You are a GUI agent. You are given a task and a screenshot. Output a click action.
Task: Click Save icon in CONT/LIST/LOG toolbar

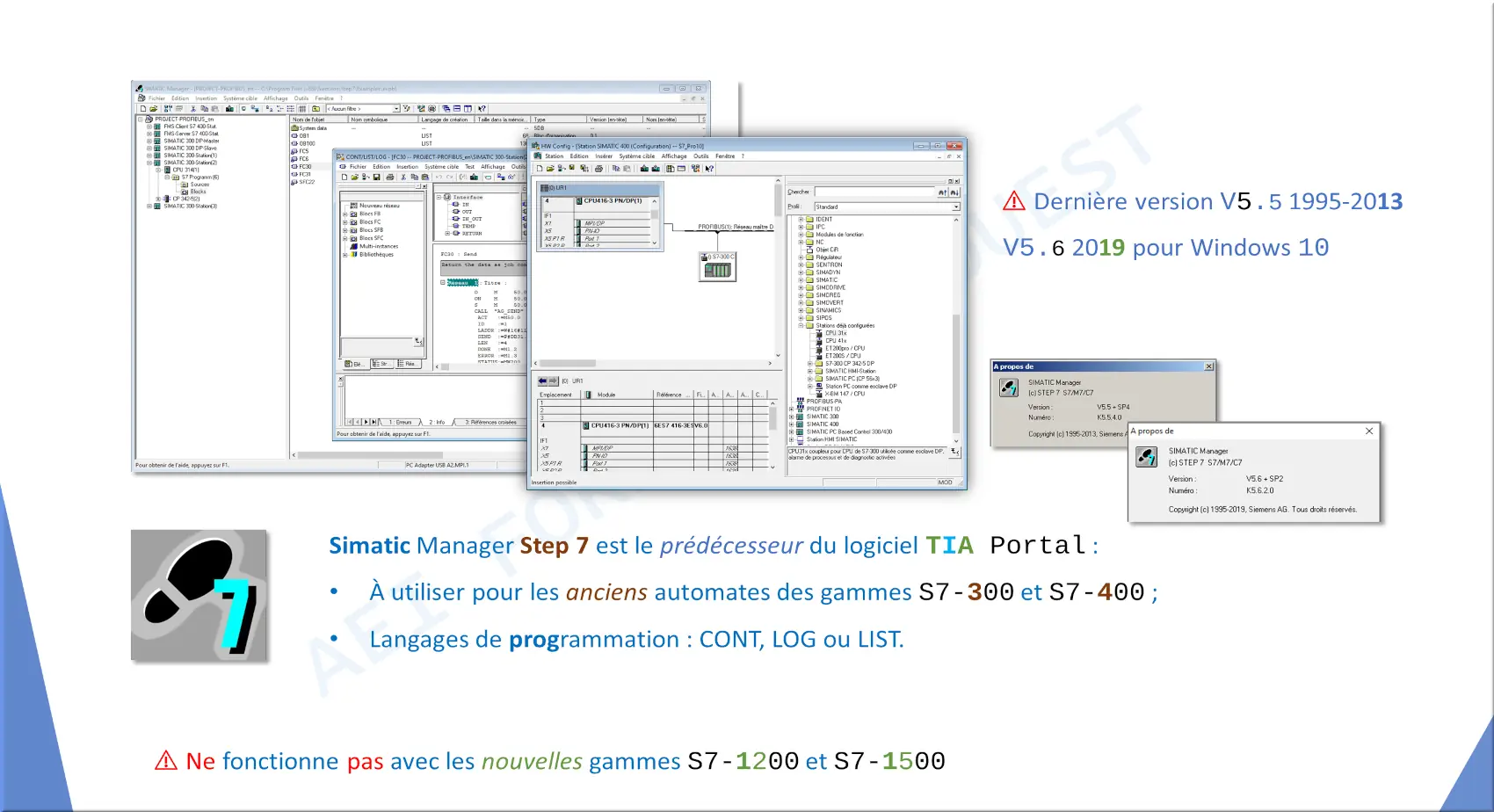pyautogui.click(x=376, y=177)
